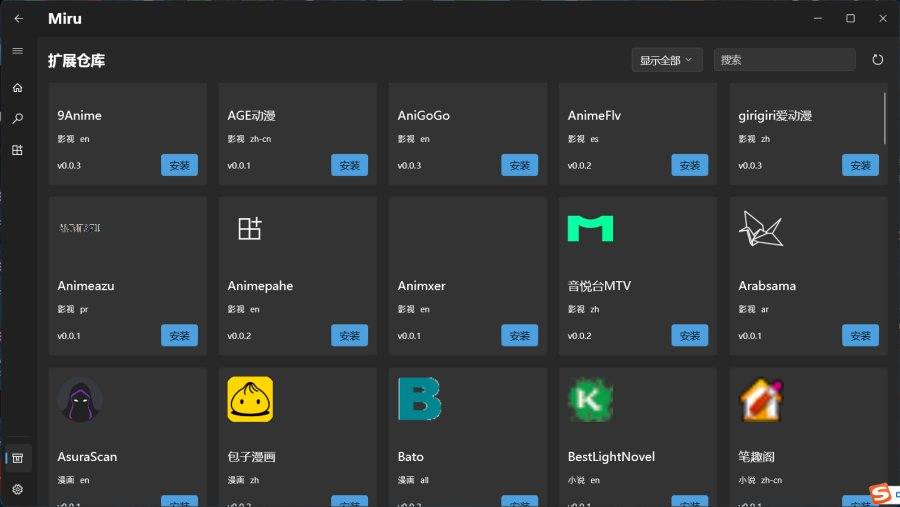Click the zh-cn language tag on AGE动漫

coord(261,139)
